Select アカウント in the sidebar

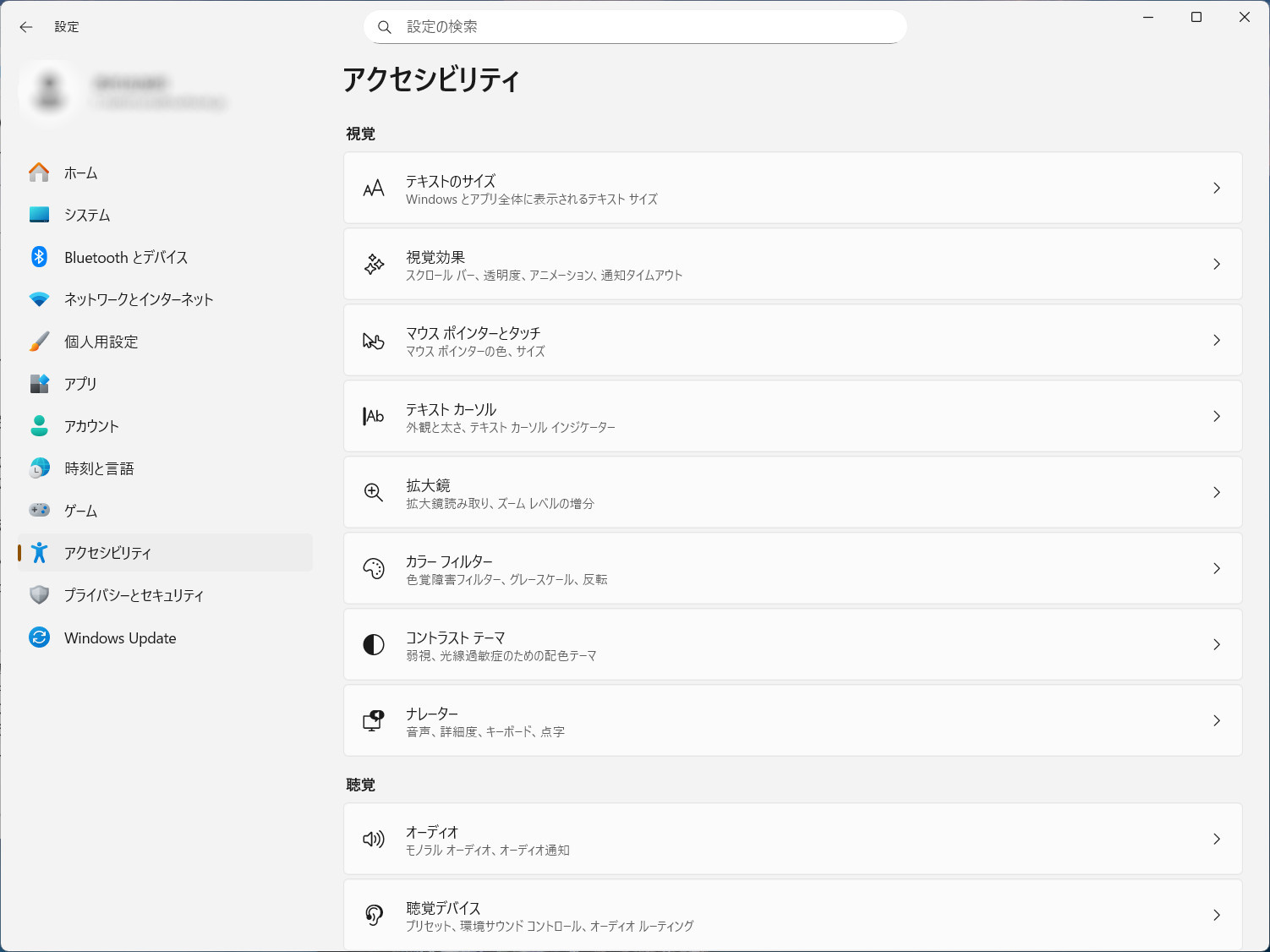pos(165,426)
